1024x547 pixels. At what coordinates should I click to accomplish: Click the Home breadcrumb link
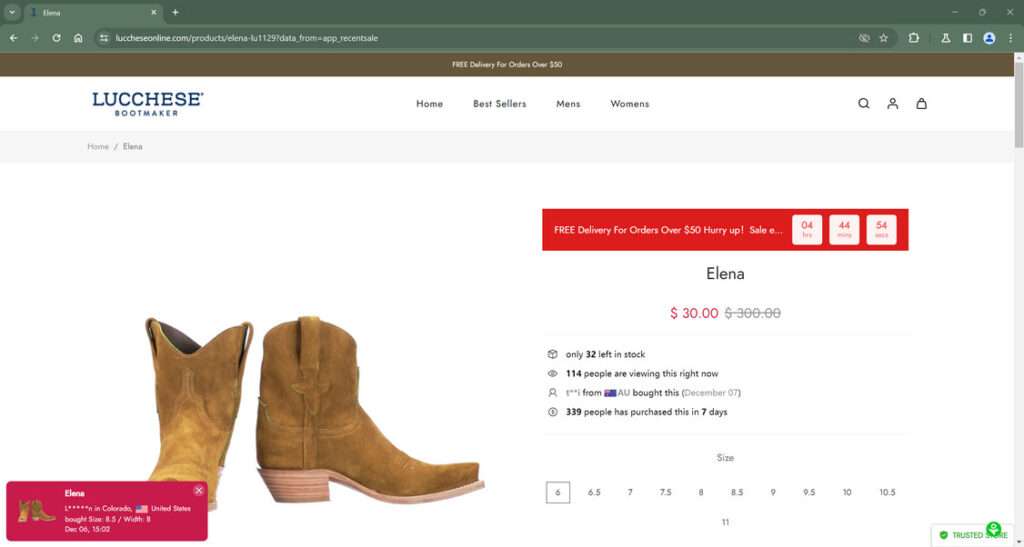pos(98,146)
